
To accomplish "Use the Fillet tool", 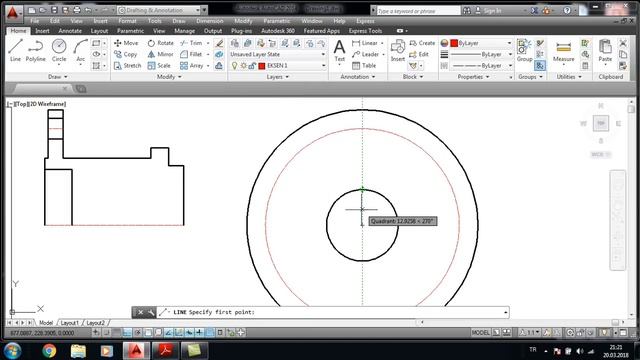I will [x=191, y=54].
